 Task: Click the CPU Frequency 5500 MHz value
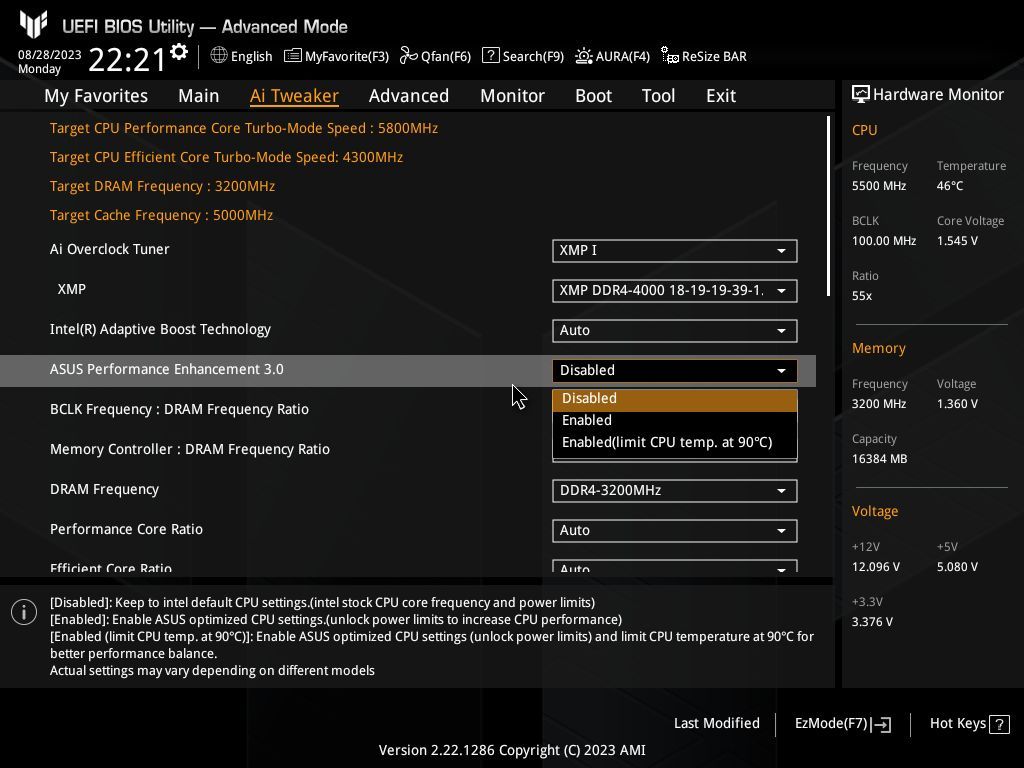(878, 186)
